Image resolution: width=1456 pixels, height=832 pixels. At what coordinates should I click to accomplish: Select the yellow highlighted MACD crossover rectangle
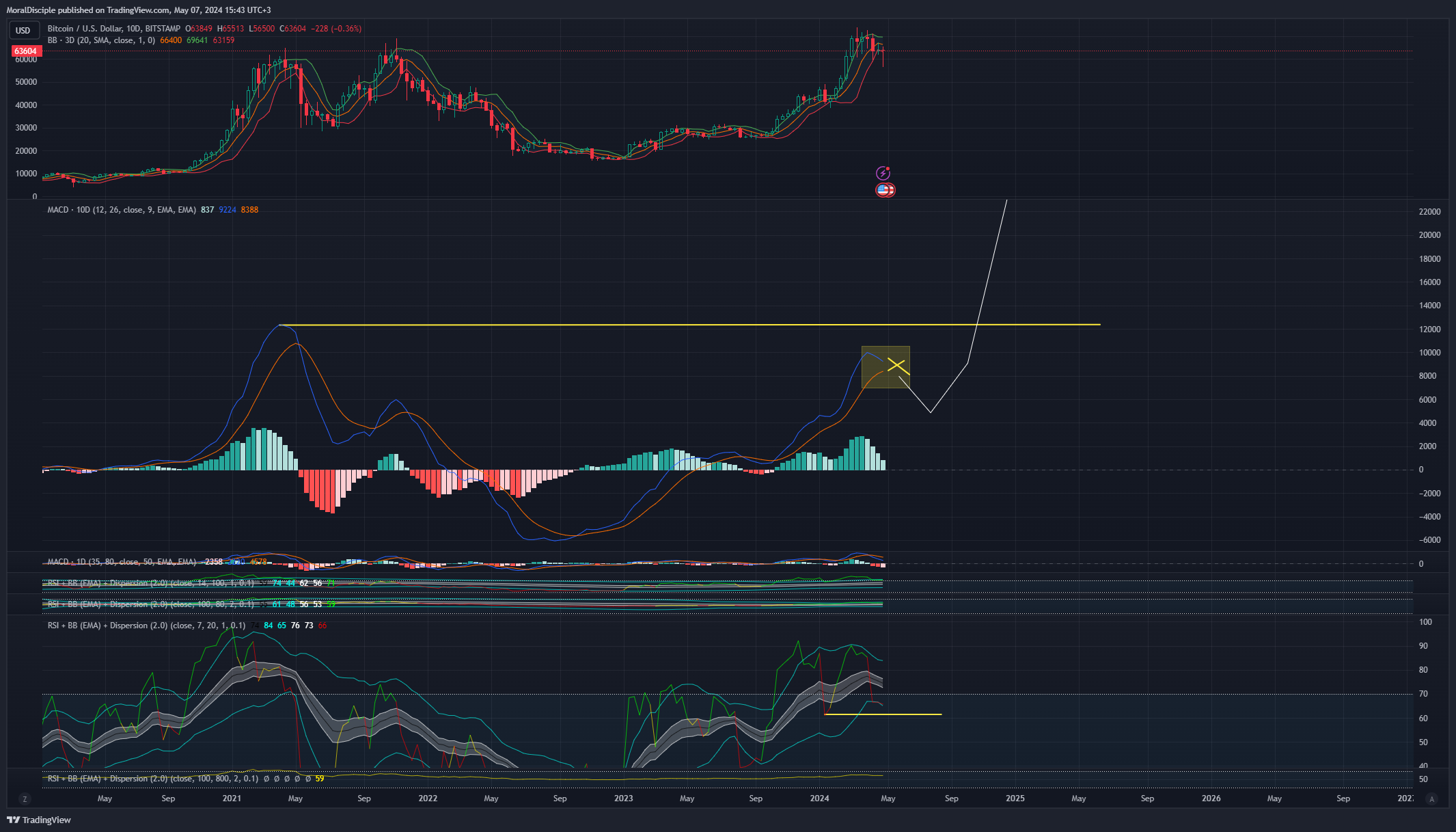(x=885, y=367)
